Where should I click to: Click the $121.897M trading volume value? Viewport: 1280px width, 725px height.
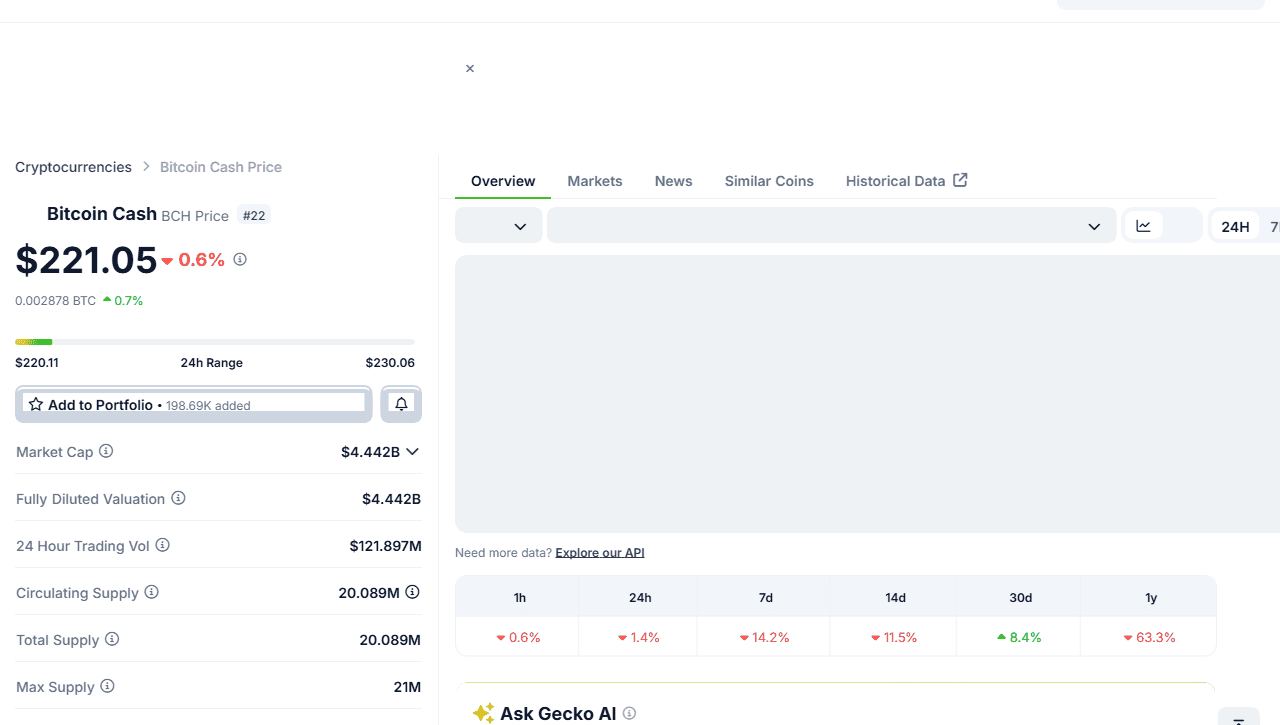pos(385,546)
